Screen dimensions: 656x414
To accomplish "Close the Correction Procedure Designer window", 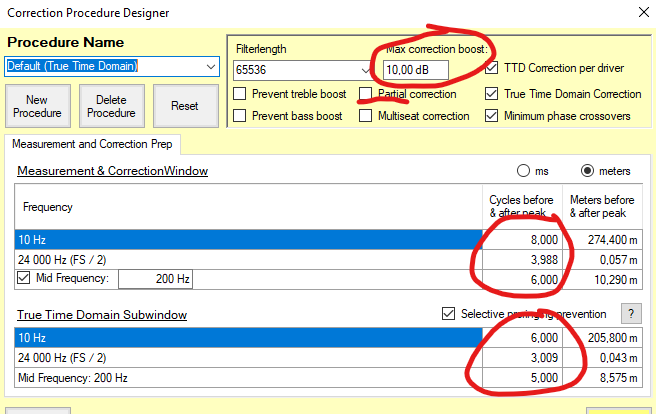I will (x=644, y=12).
